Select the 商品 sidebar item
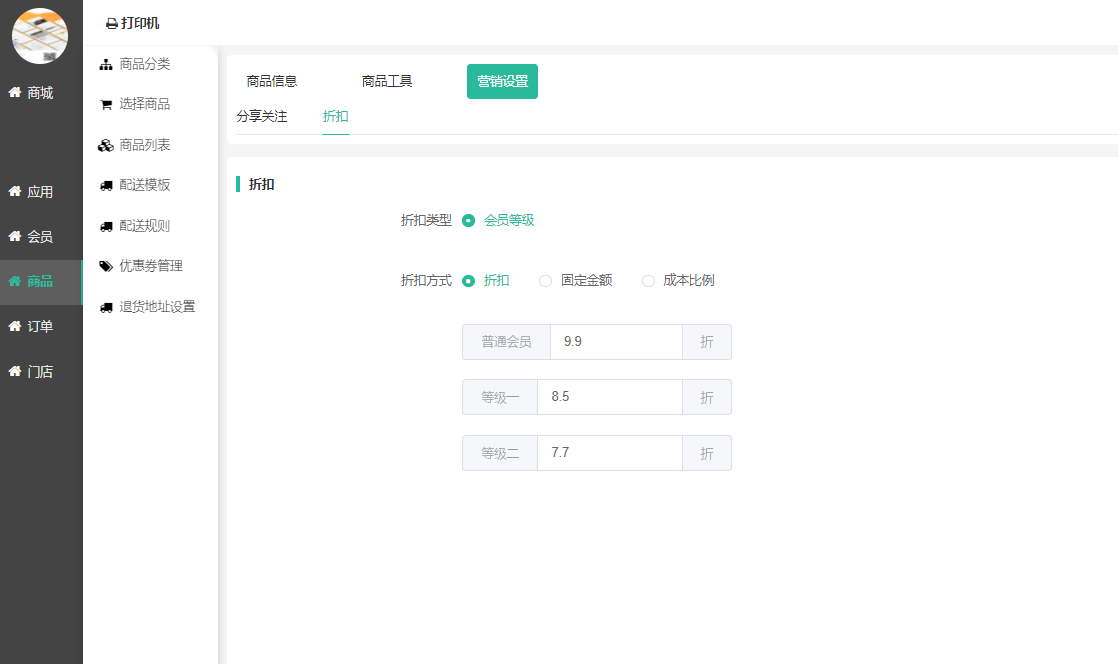 tap(40, 282)
